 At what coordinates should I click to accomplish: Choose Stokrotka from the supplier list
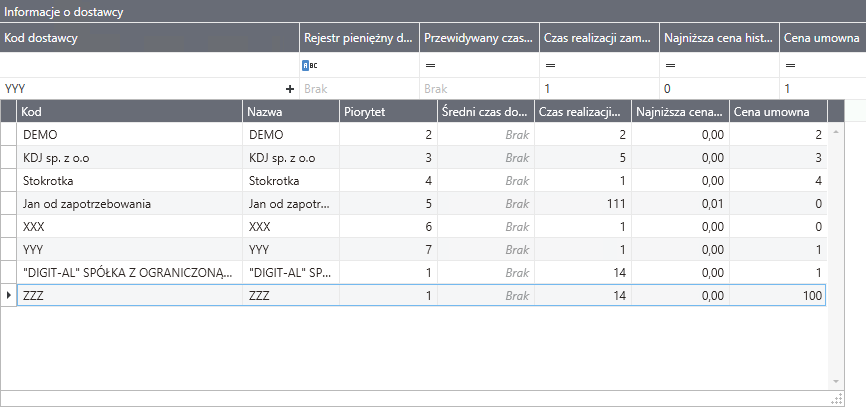(x=130, y=181)
